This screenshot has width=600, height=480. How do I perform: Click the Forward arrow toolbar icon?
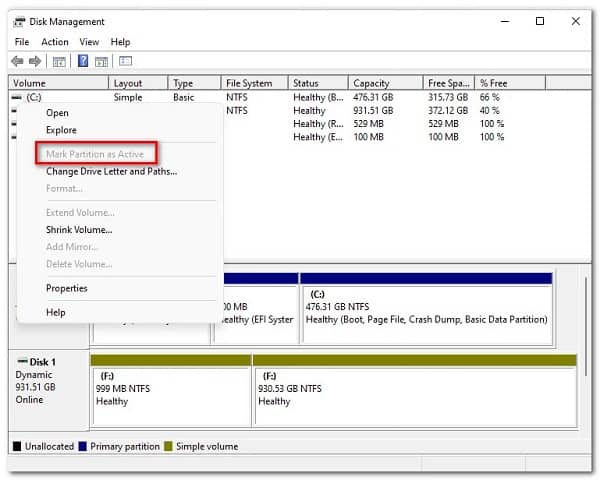point(35,61)
